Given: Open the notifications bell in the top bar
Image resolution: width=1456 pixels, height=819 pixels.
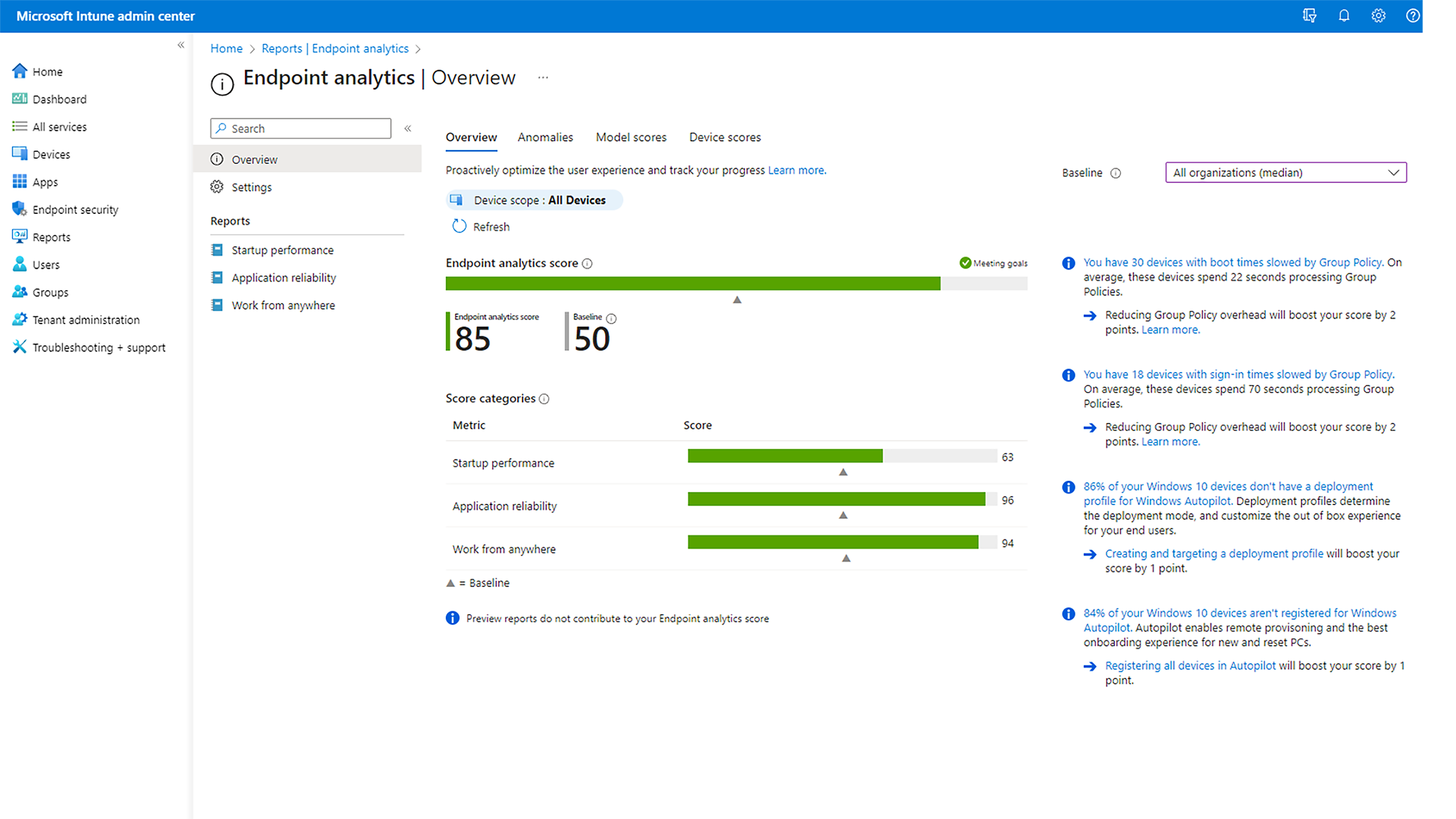Looking at the screenshot, I should pos(1343,15).
